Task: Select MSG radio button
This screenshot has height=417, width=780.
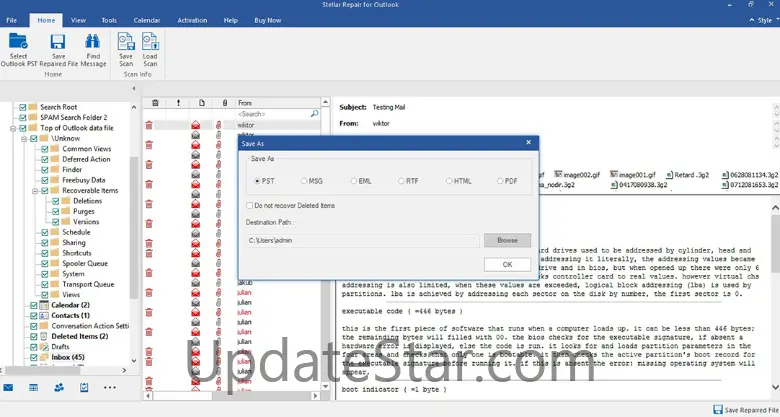Action: pyautogui.click(x=304, y=181)
